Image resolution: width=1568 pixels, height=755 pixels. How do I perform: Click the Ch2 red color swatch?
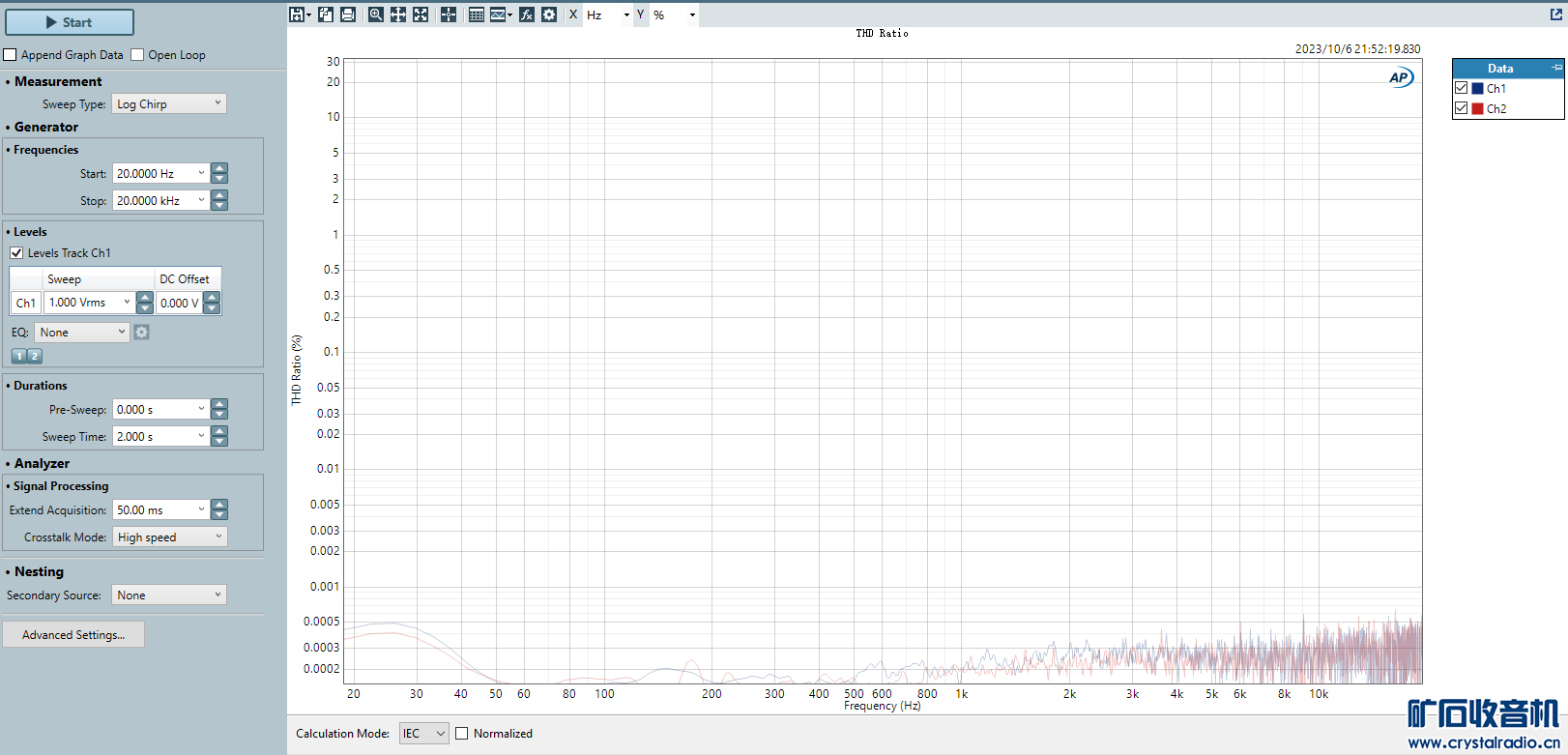click(x=1477, y=109)
